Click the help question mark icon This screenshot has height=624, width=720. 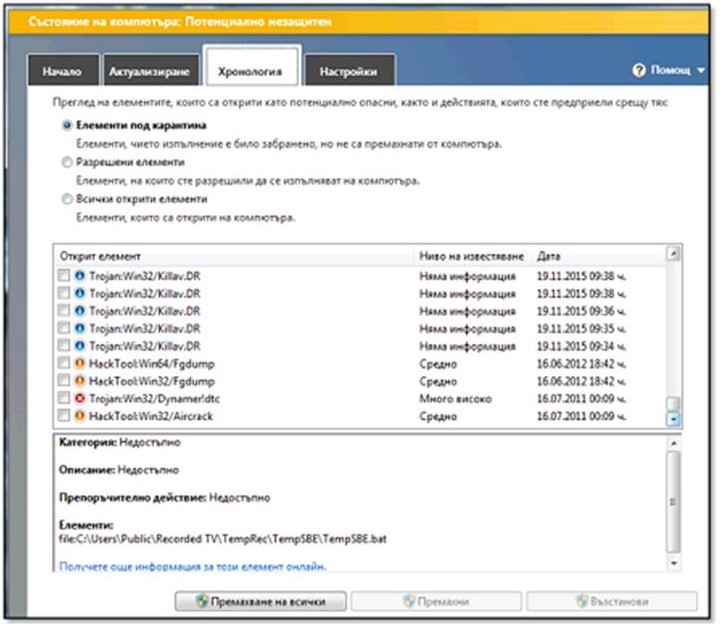tap(639, 71)
